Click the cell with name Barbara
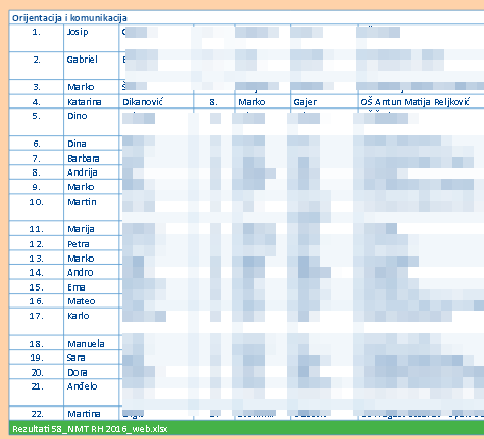This screenshot has width=484, height=439. (91, 158)
